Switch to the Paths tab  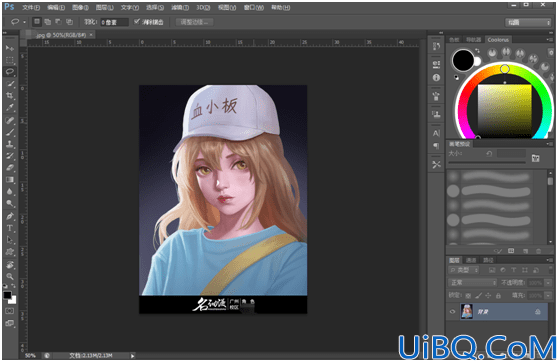coord(488,260)
